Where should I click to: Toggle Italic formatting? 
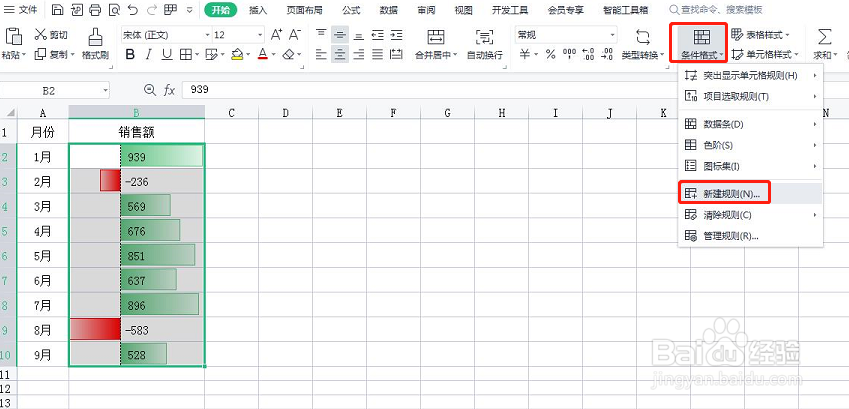(x=148, y=54)
